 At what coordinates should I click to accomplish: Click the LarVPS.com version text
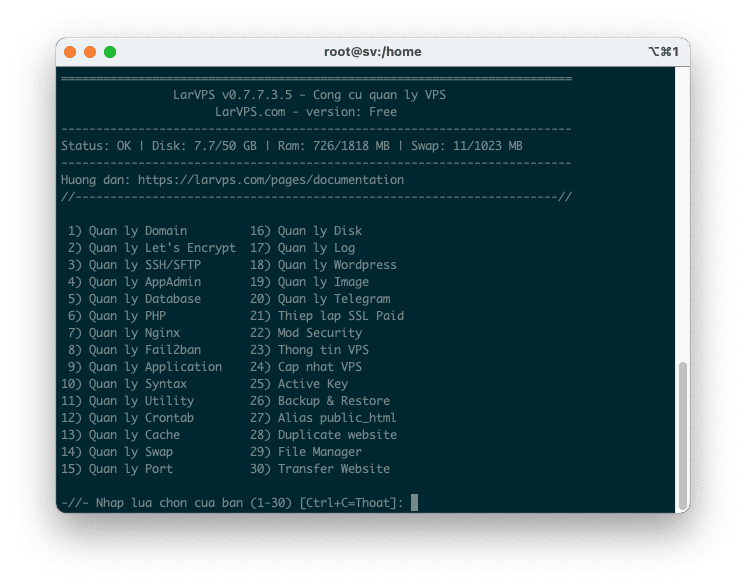(x=306, y=112)
